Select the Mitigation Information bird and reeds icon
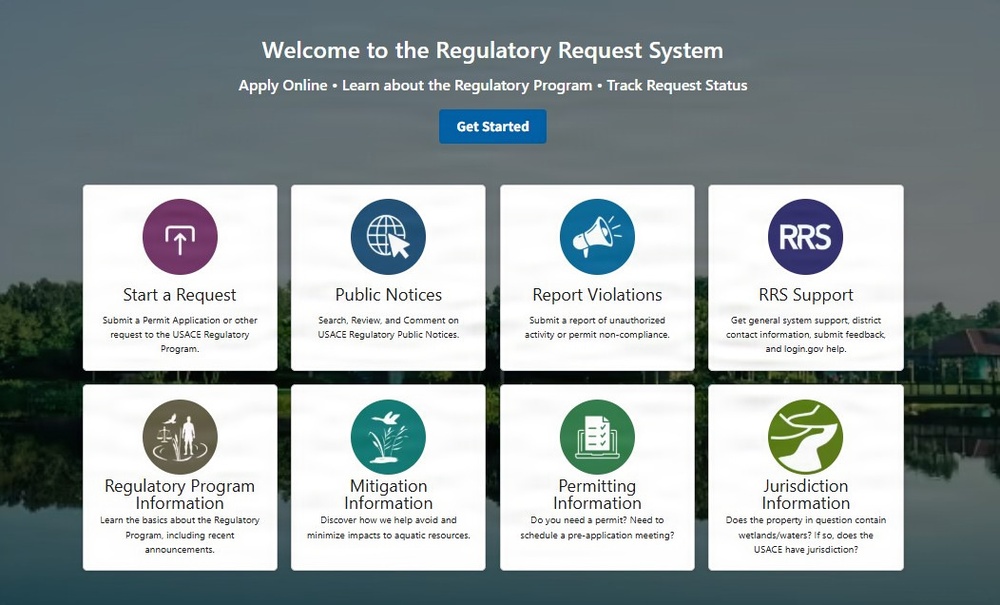This screenshot has height=605, width=1000. [388, 437]
